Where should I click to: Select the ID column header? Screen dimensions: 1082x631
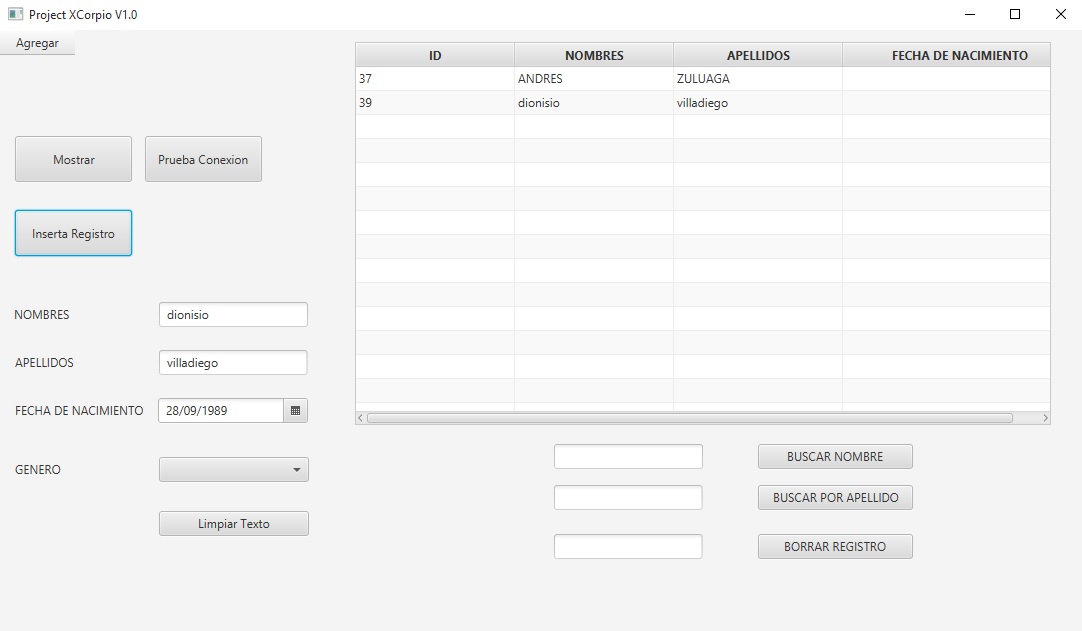434,55
